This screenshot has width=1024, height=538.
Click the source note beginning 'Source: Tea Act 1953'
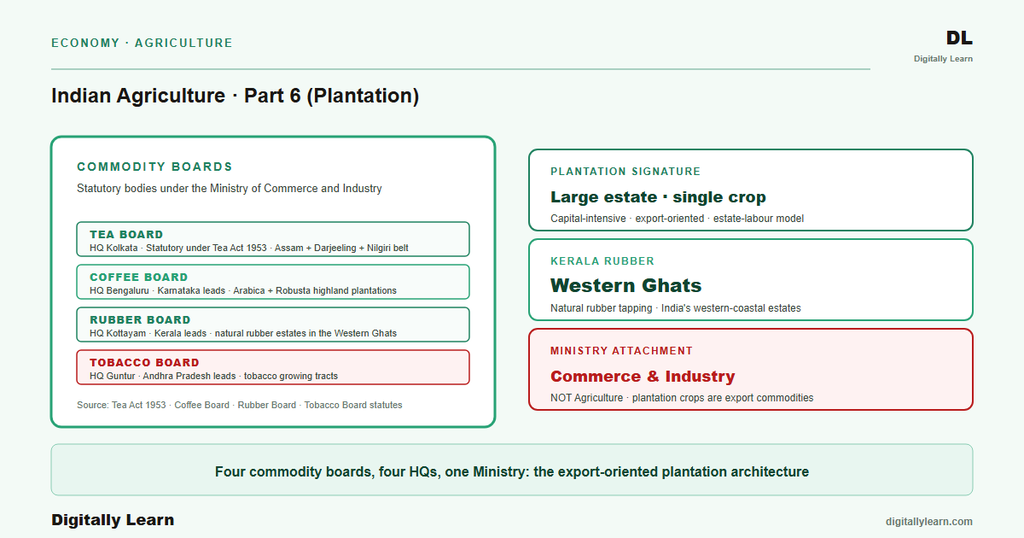tap(240, 405)
